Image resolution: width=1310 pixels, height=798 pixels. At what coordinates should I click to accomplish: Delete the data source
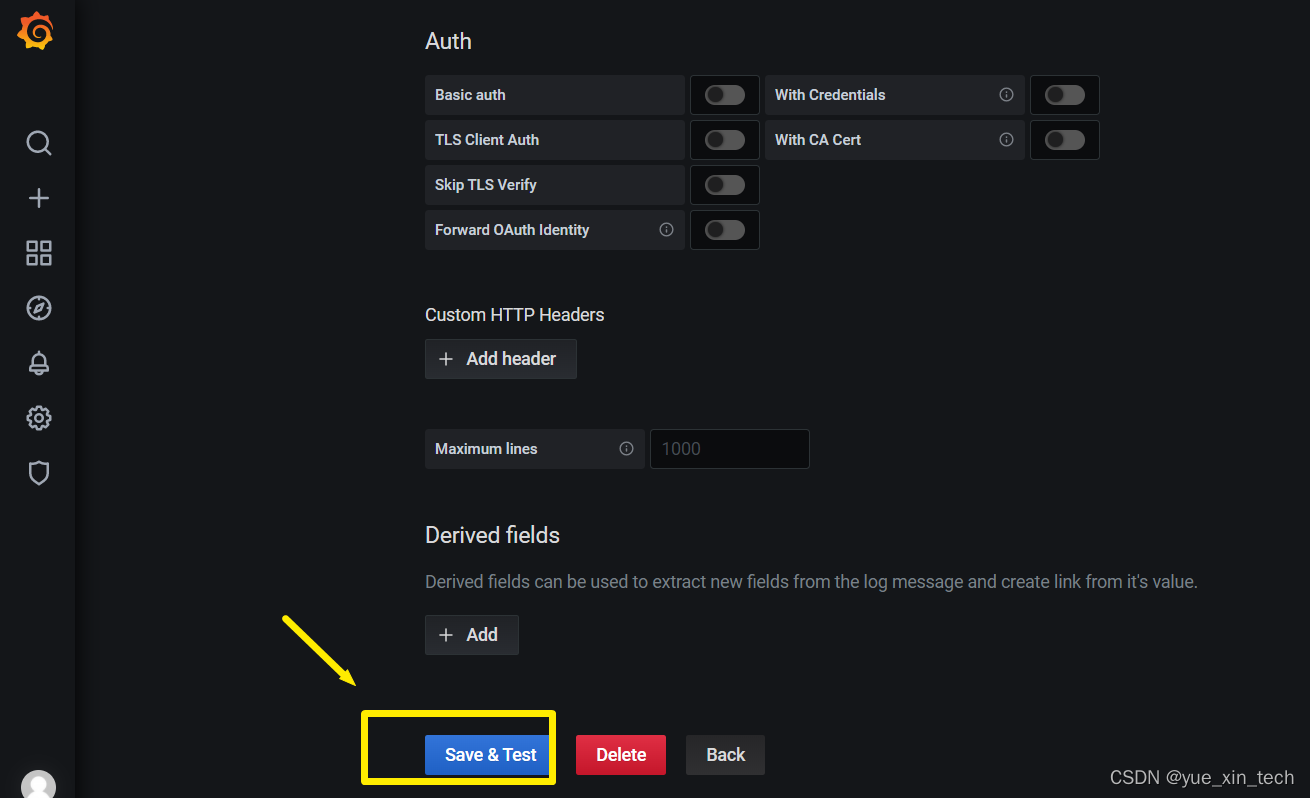(621, 755)
